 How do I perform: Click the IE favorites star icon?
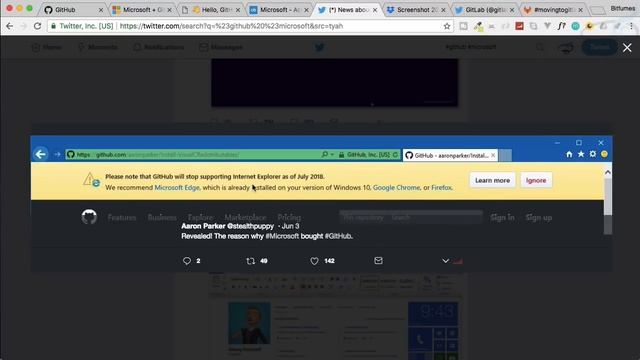pyautogui.click(x=581, y=154)
